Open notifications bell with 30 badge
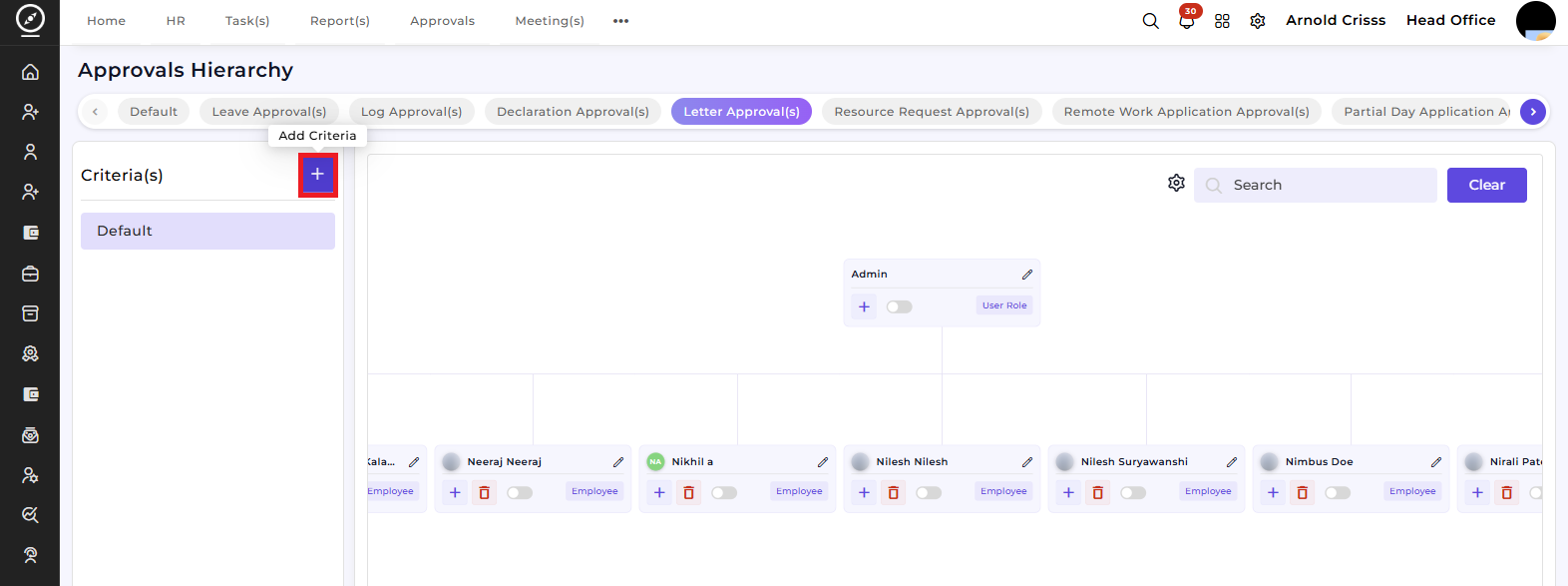 tap(1187, 19)
